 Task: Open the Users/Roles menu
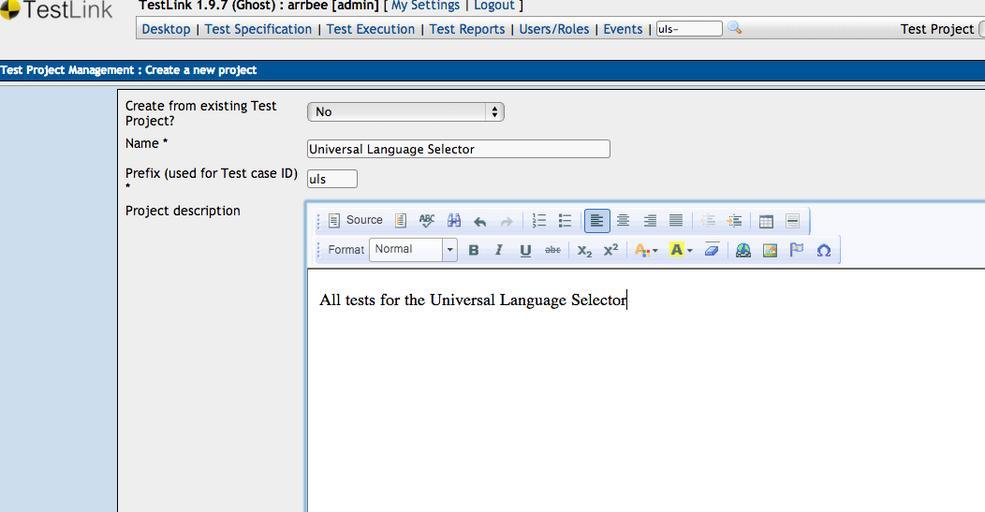click(554, 29)
